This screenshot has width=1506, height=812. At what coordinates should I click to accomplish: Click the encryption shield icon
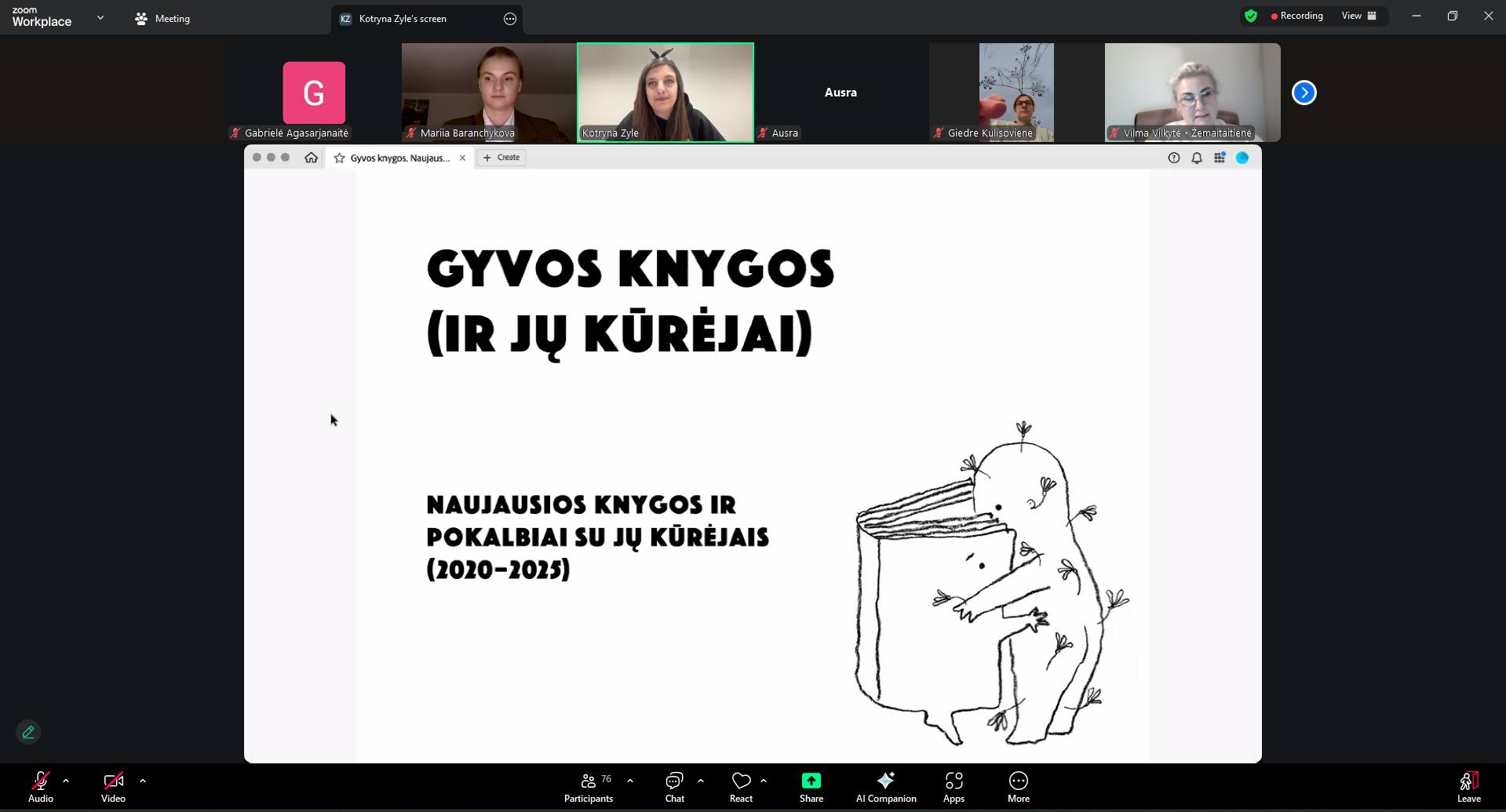pos(1251,16)
